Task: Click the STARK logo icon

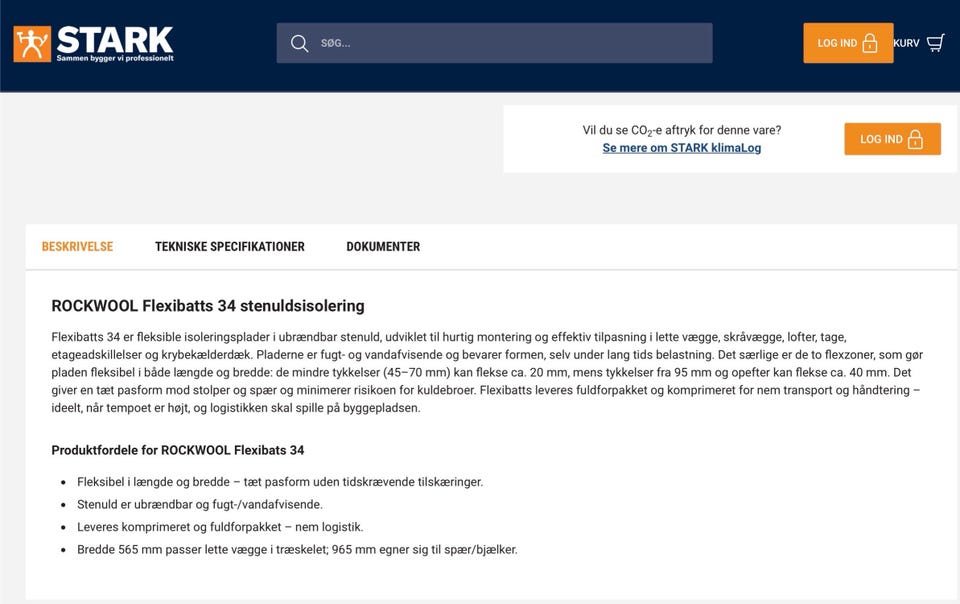Action: click(32, 43)
